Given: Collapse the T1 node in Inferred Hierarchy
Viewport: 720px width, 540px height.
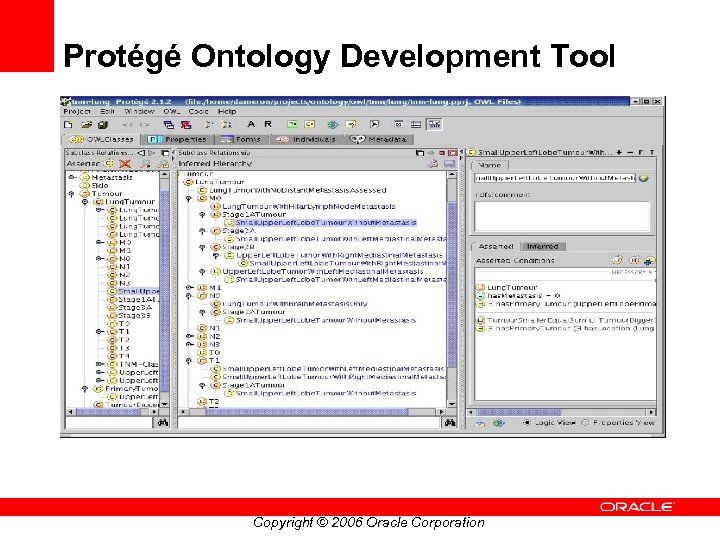Looking at the screenshot, I should click(x=189, y=361).
